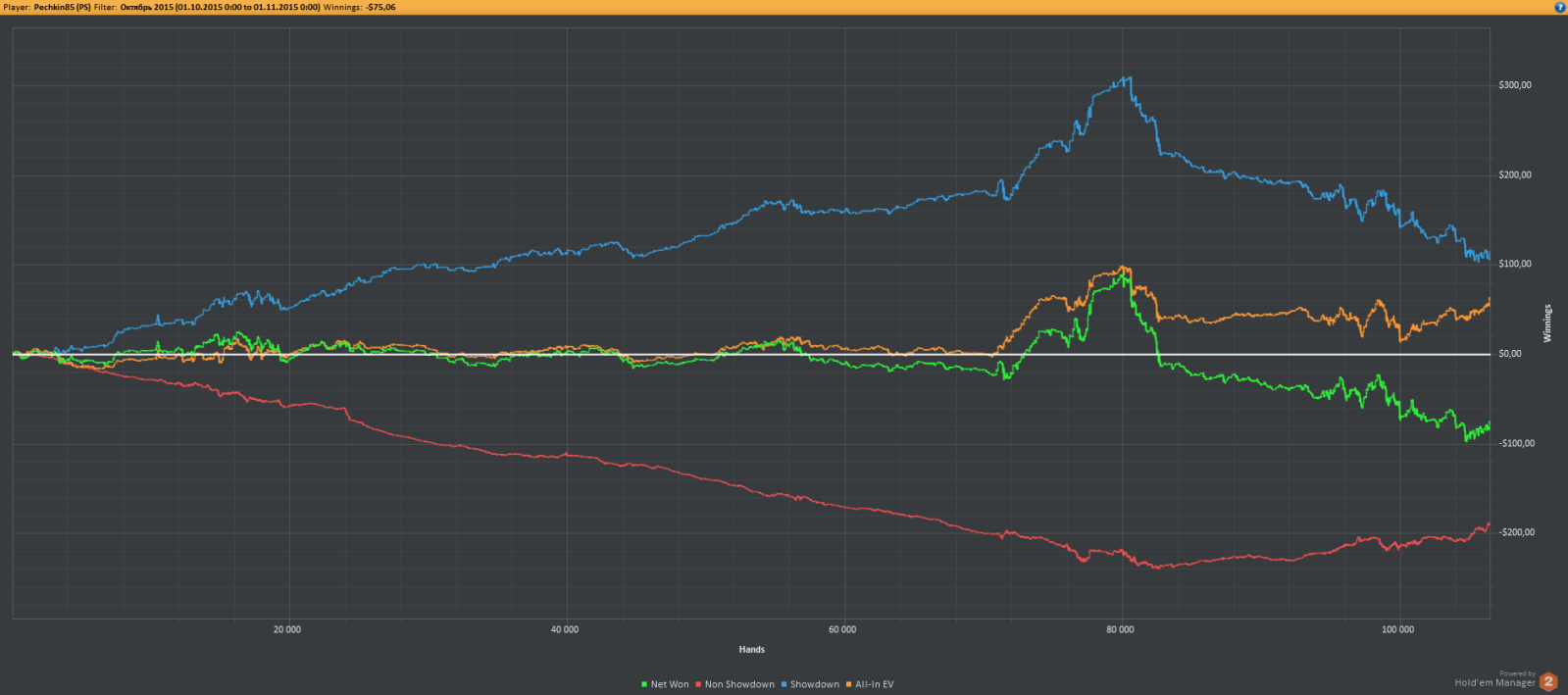Click the red Non Showdown legend square
The height and width of the screenshot is (695, 1568).
[x=698, y=684]
